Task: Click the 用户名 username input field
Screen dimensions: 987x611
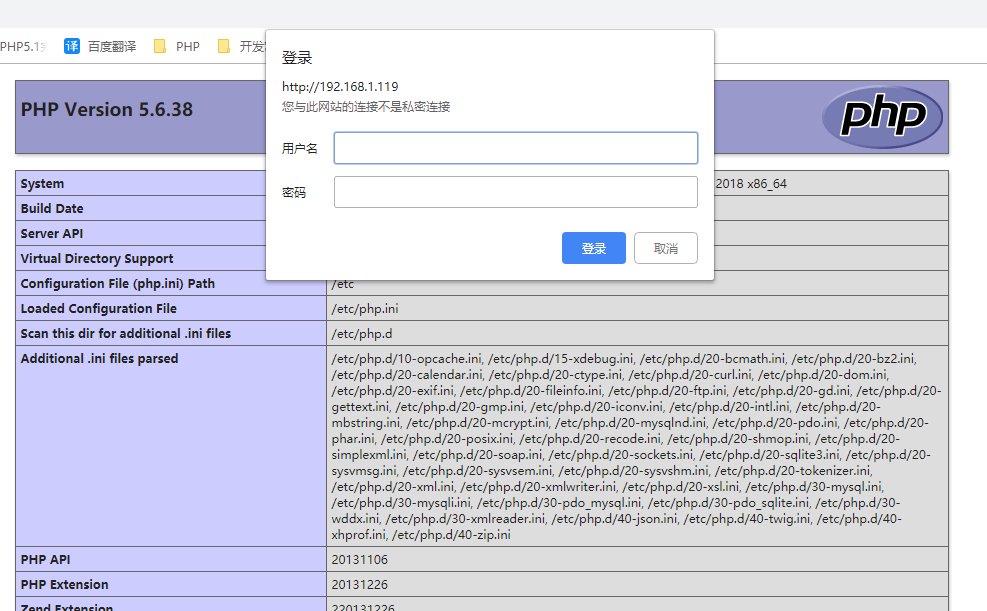Action: click(x=516, y=148)
